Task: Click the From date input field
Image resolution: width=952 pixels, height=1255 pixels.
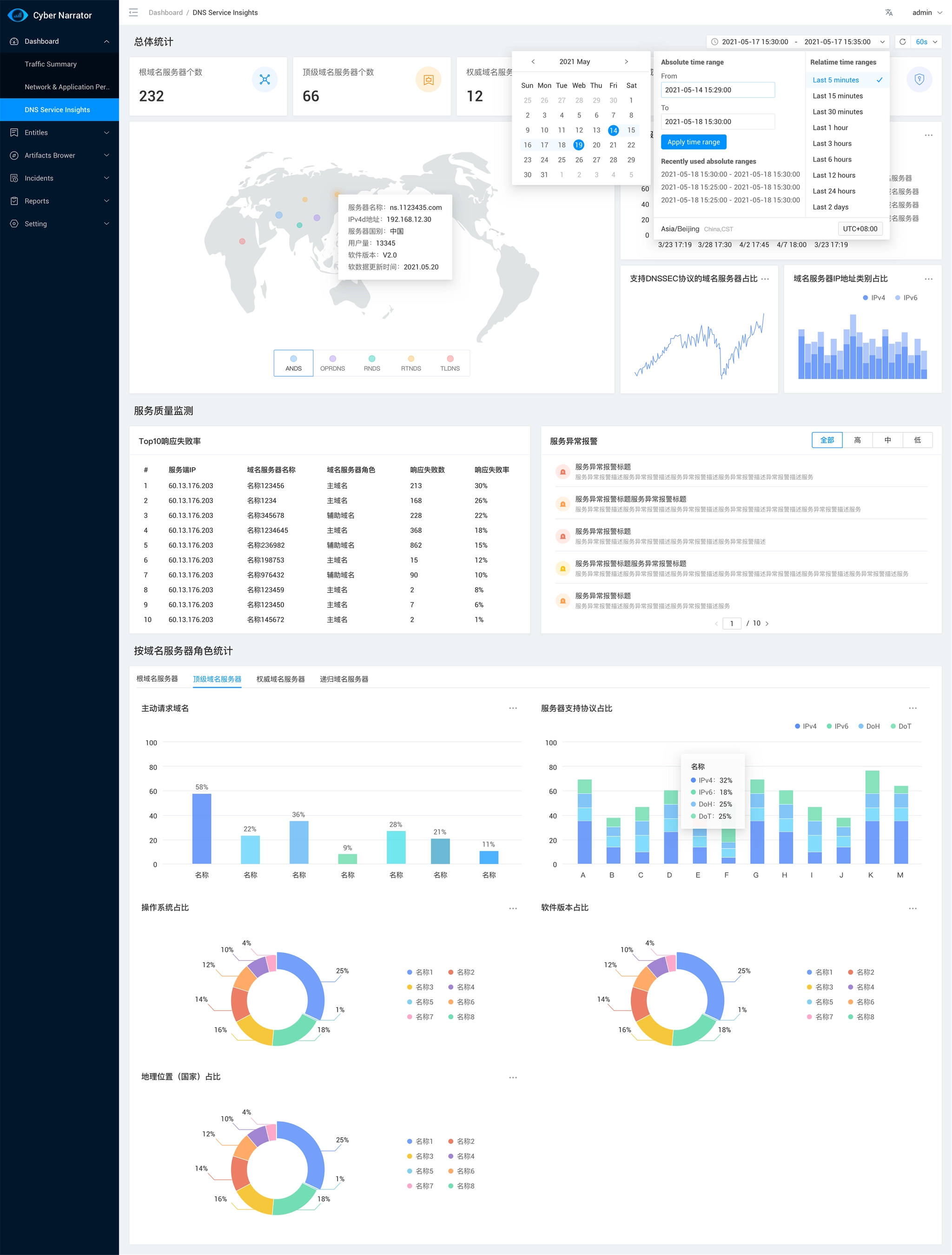Action: coord(717,90)
